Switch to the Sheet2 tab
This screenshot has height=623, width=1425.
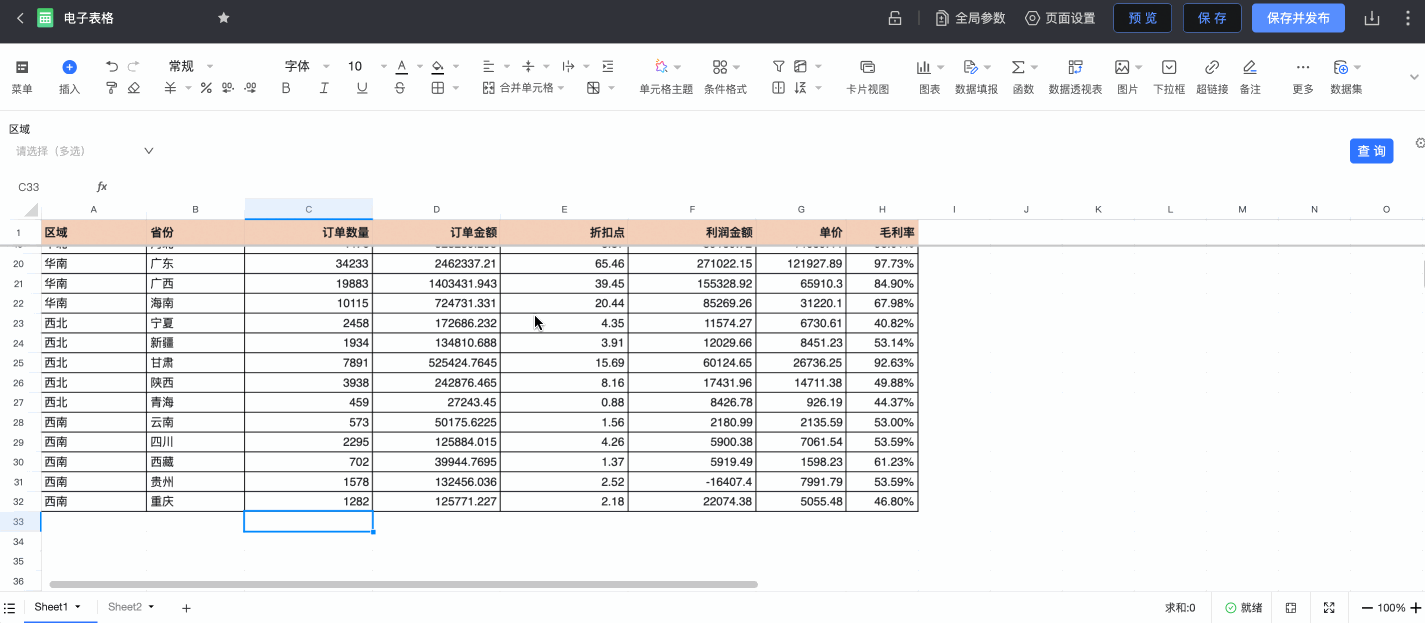click(x=125, y=607)
